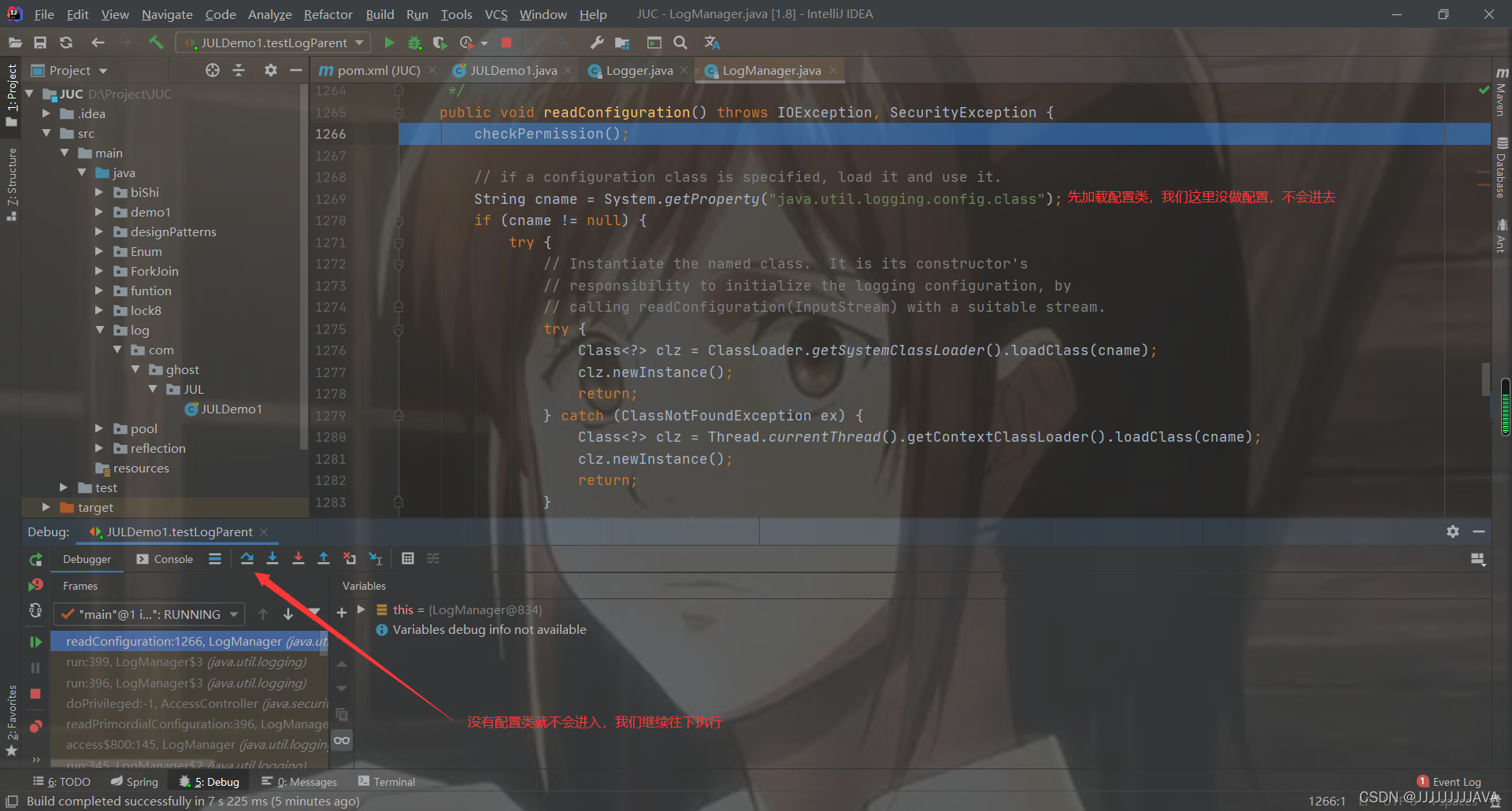
Task: Click Rerun debug session icon
Action: (x=35, y=560)
